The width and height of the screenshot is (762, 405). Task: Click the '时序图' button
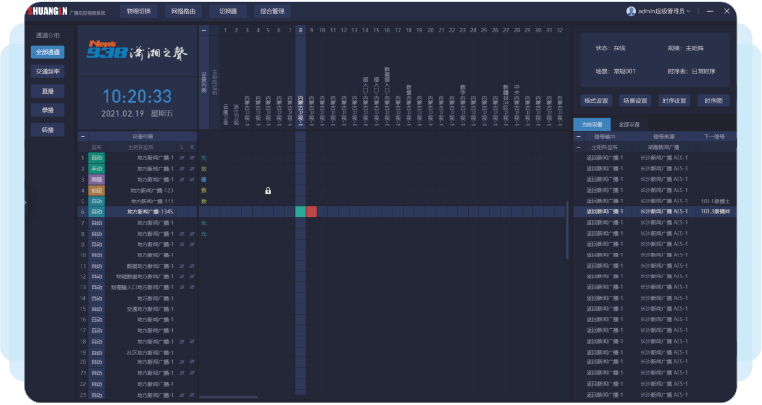click(x=714, y=101)
